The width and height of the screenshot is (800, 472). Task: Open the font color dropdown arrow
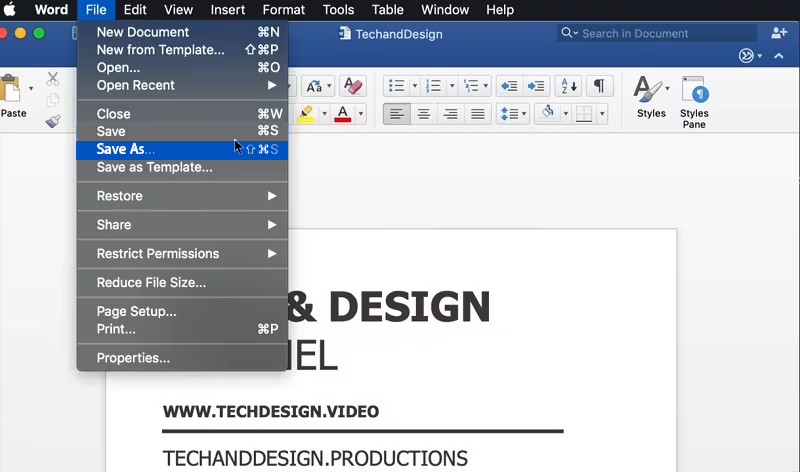361,114
